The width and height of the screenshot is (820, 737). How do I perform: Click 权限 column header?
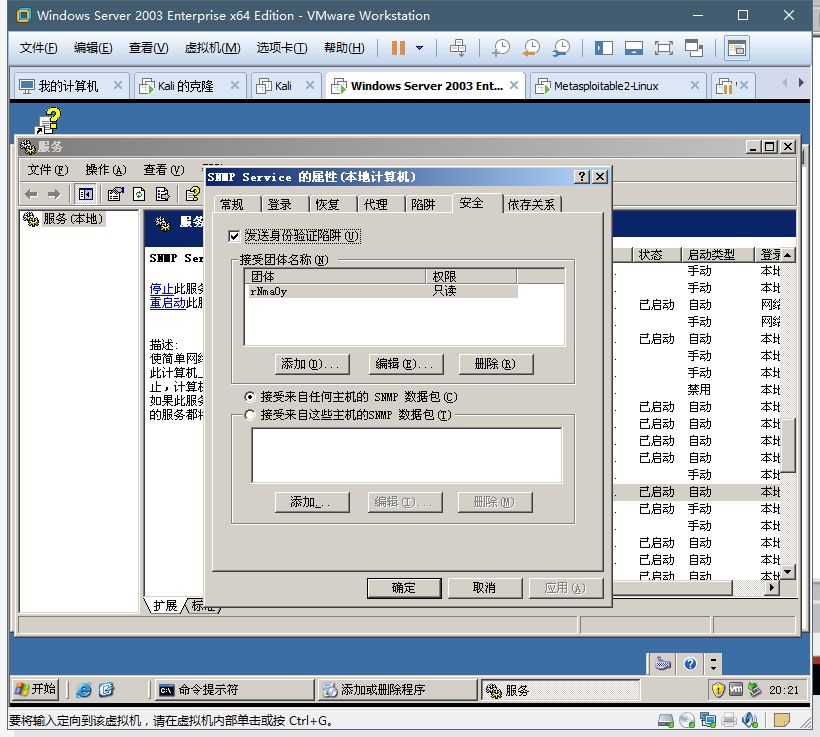pos(471,276)
